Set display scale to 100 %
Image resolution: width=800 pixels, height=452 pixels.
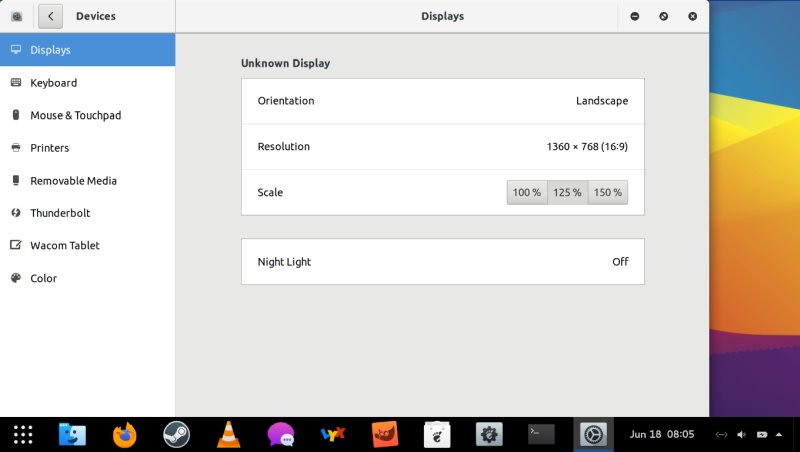pos(527,192)
